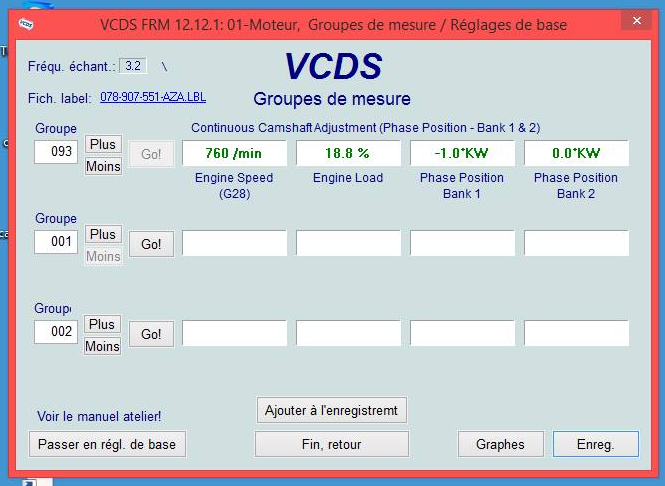The image size is (665, 486).
Task: Decrease group 093 with Moins button
Action: coord(103,166)
